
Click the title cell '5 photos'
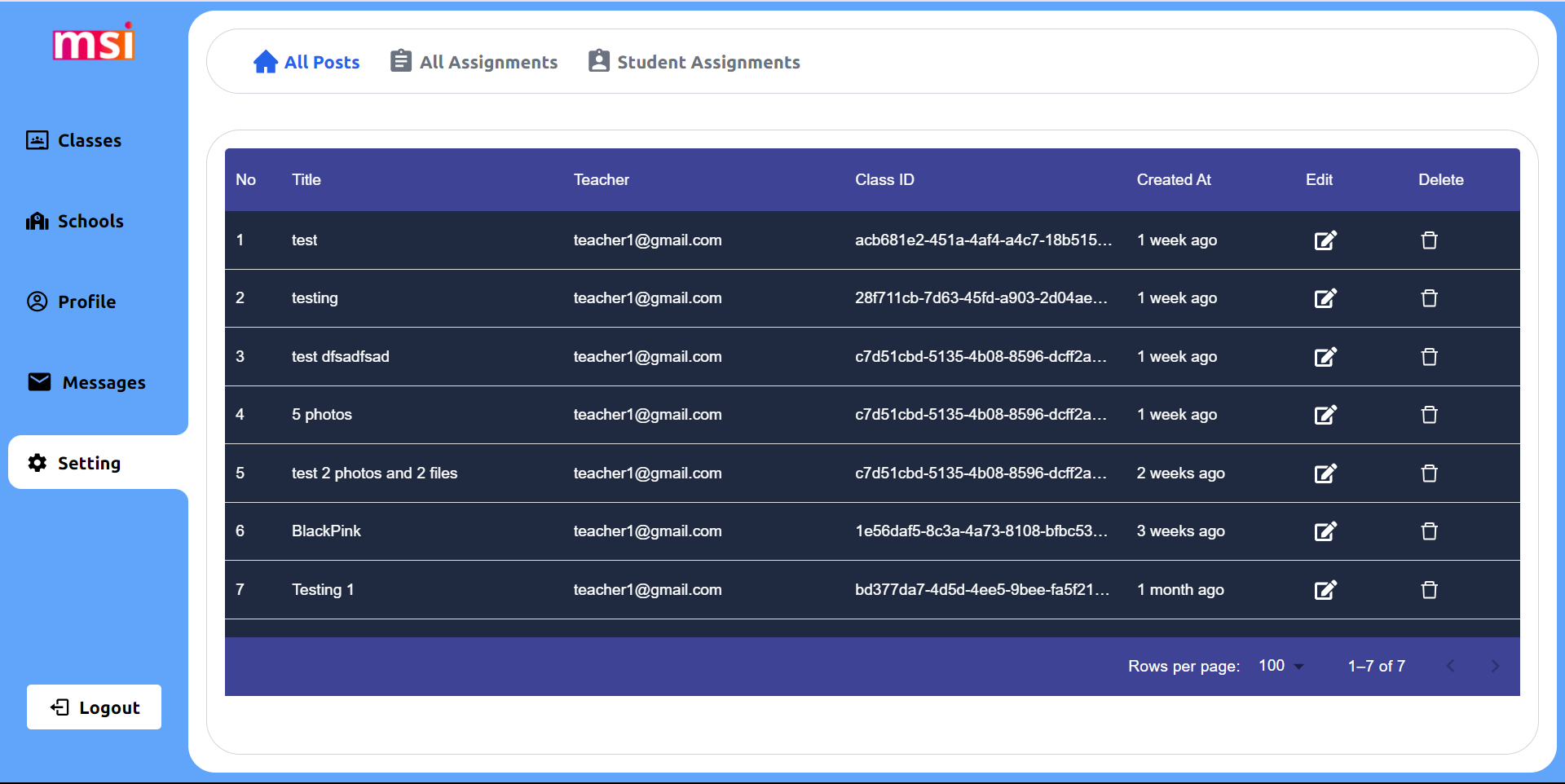(x=322, y=415)
